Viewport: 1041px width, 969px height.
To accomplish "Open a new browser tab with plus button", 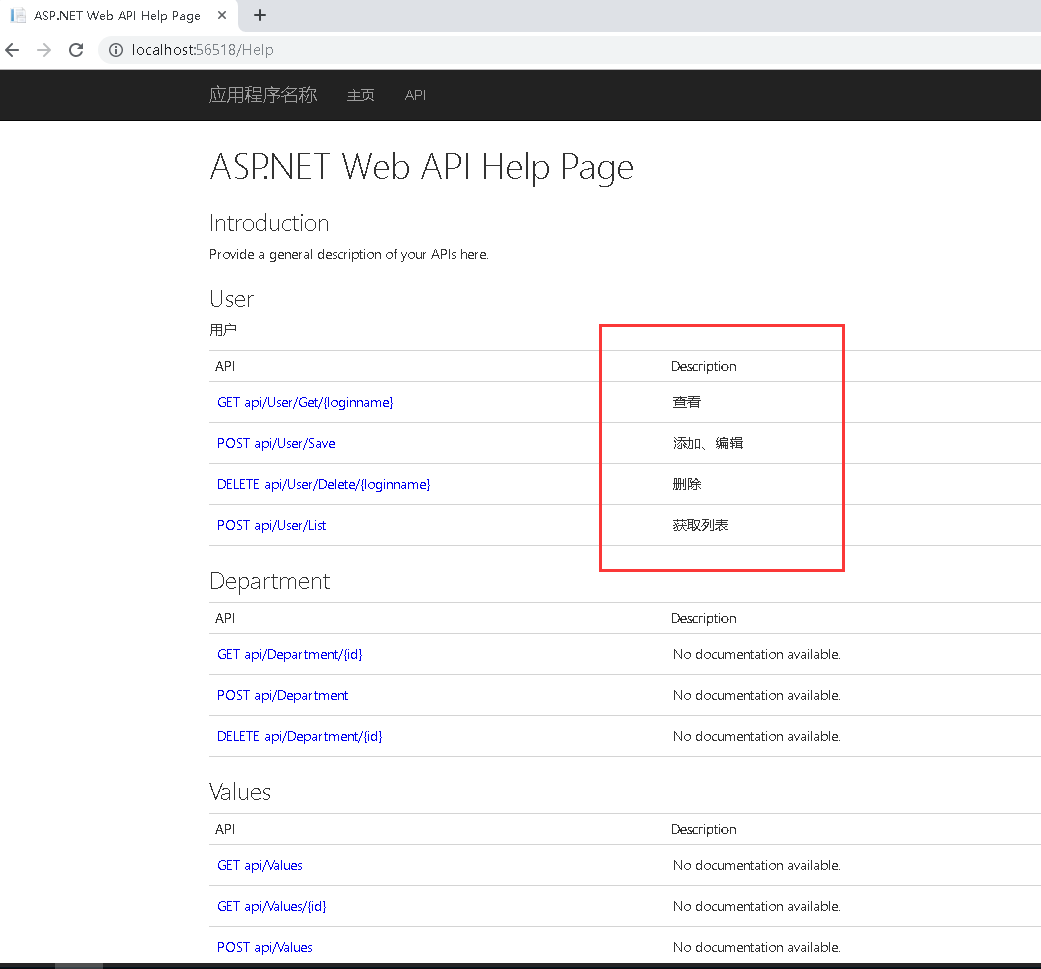I will coord(260,15).
